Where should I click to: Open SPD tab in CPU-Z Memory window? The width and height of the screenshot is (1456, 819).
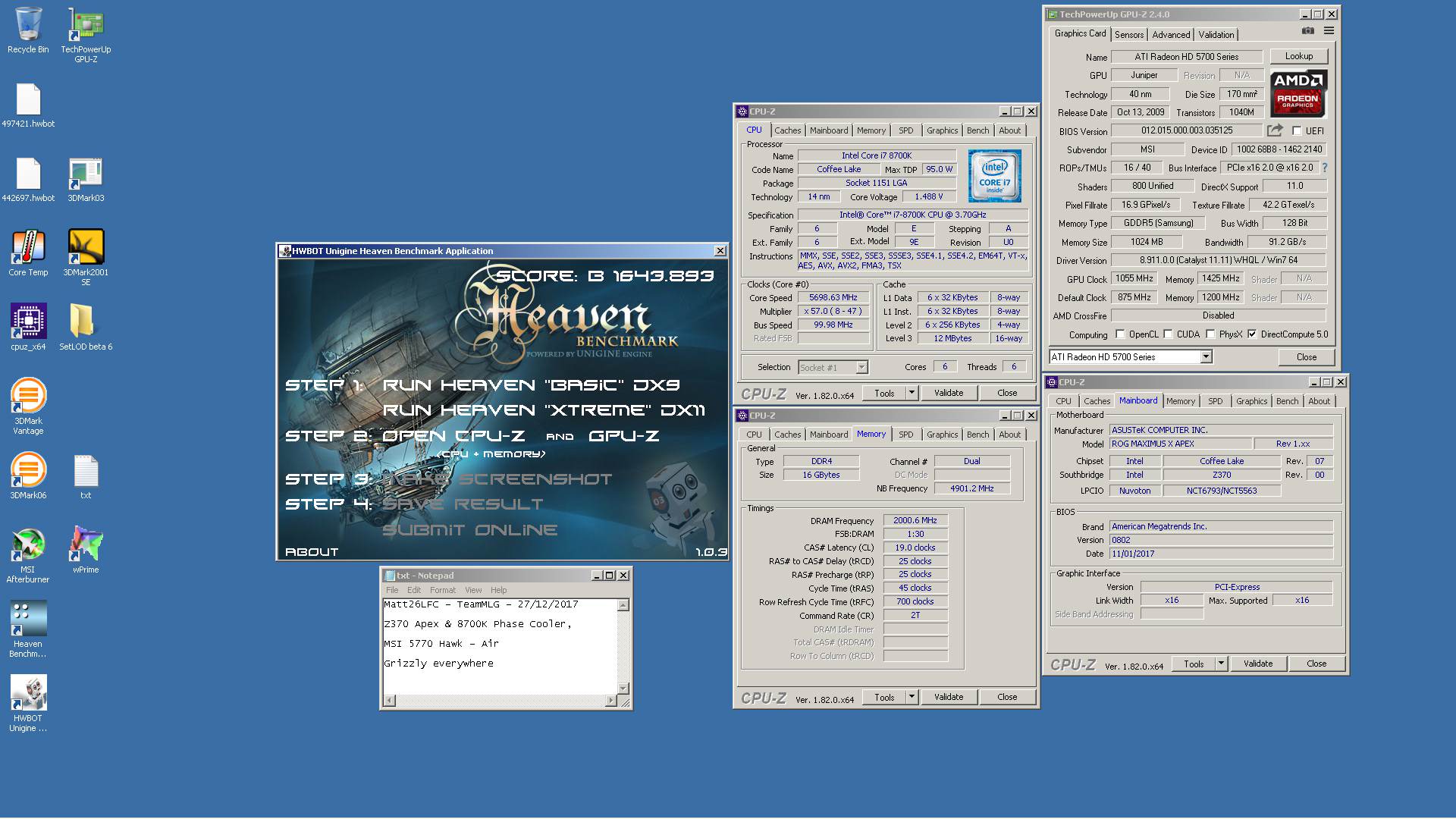(905, 435)
